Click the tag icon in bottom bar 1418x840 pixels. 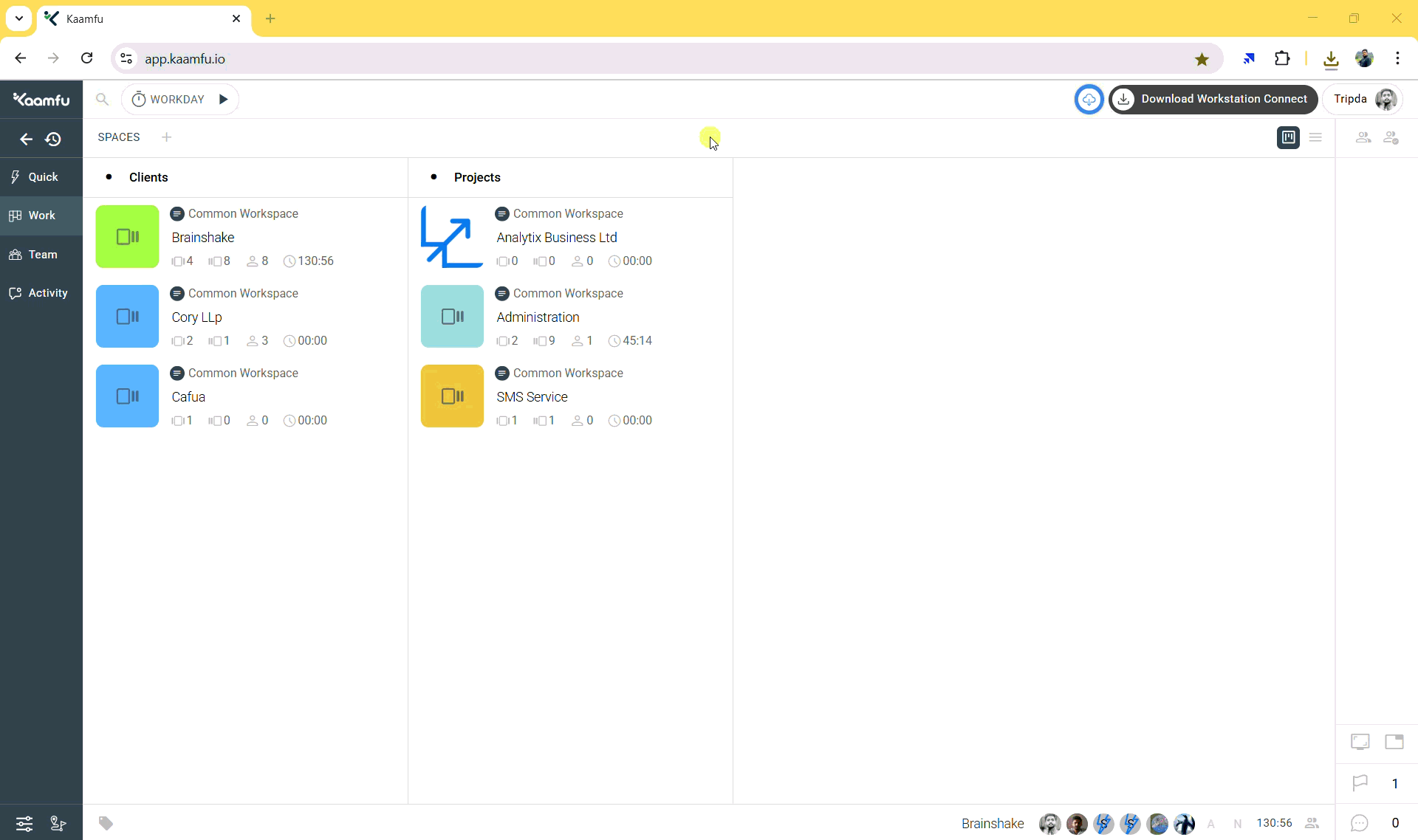point(106,823)
